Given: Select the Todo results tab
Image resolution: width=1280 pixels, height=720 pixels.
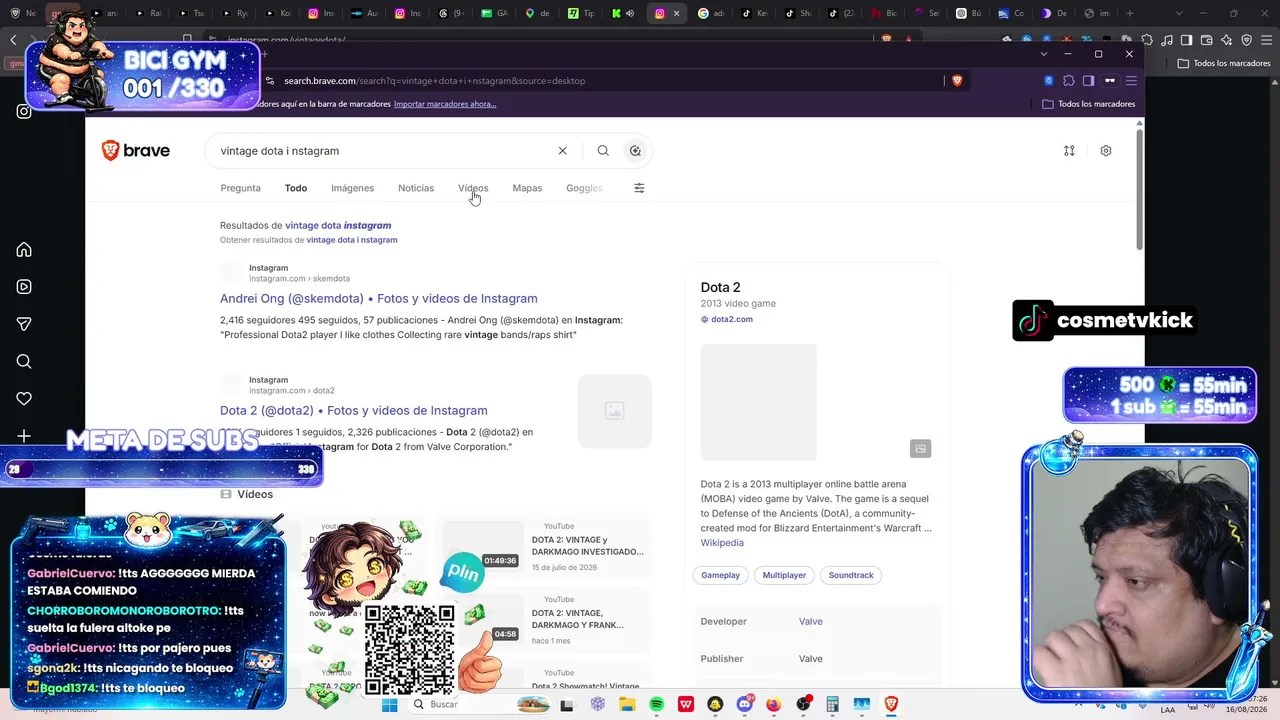Looking at the screenshot, I should (296, 188).
